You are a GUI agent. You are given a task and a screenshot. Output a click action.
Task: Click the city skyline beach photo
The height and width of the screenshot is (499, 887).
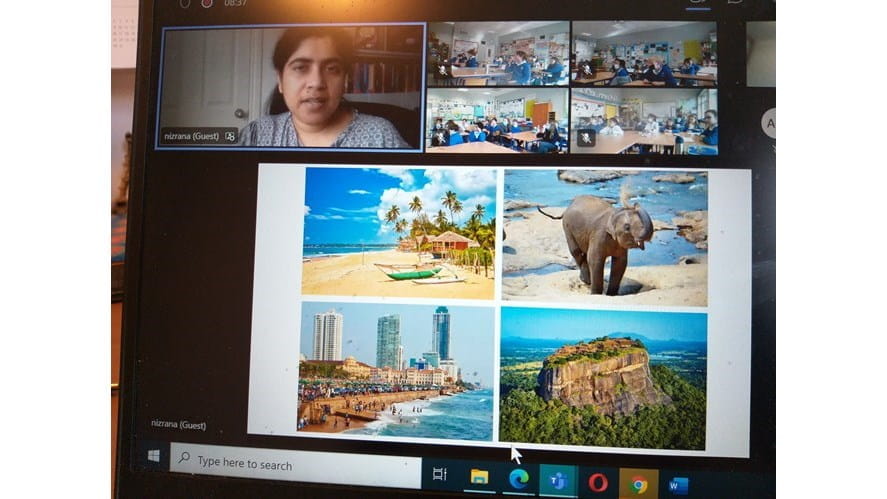(x=397, y=369)
